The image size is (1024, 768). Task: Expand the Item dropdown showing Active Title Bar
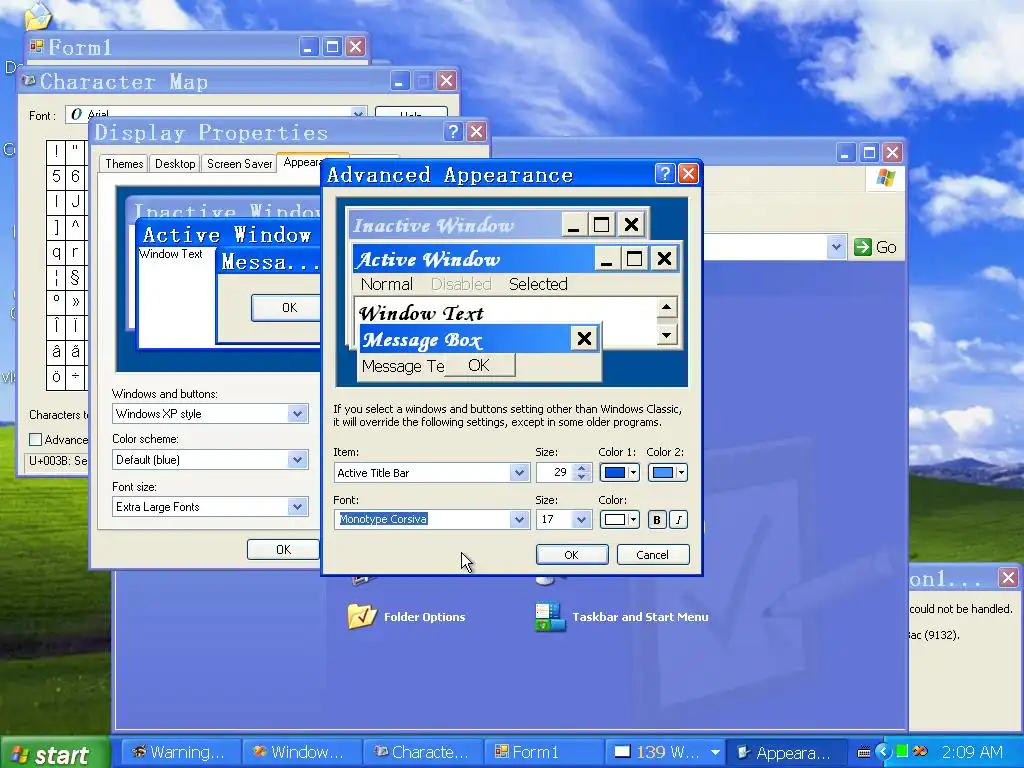pyautogui.click(x=519, y=473)
